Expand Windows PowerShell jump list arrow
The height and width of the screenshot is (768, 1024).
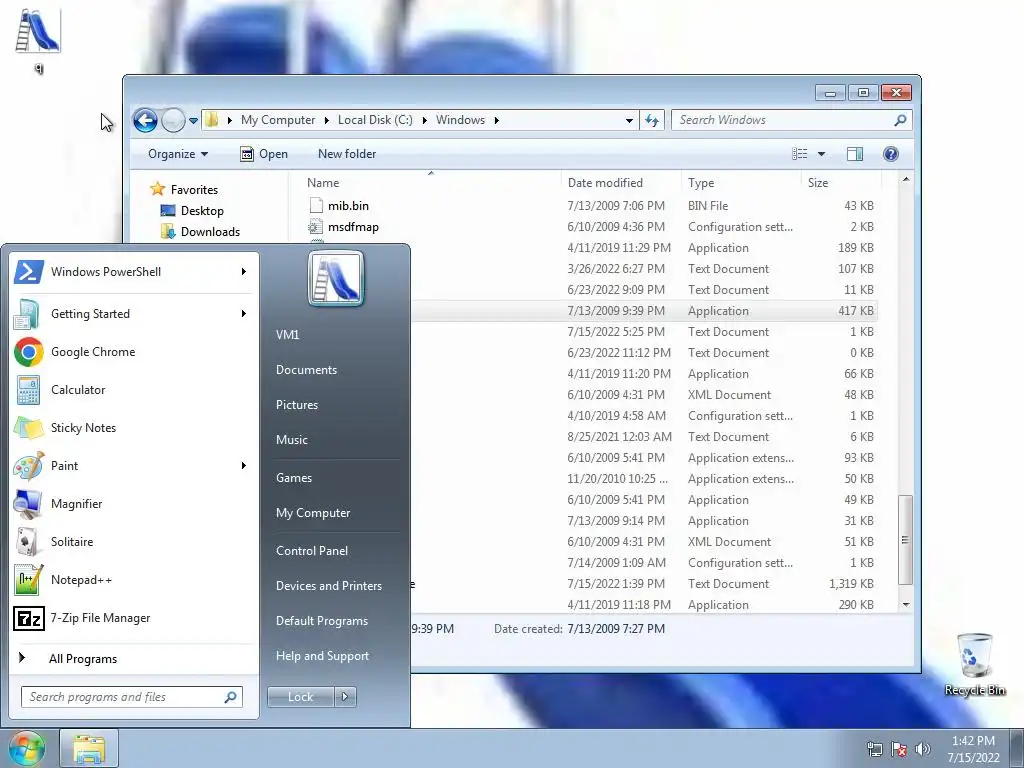(x=244, y=272)
